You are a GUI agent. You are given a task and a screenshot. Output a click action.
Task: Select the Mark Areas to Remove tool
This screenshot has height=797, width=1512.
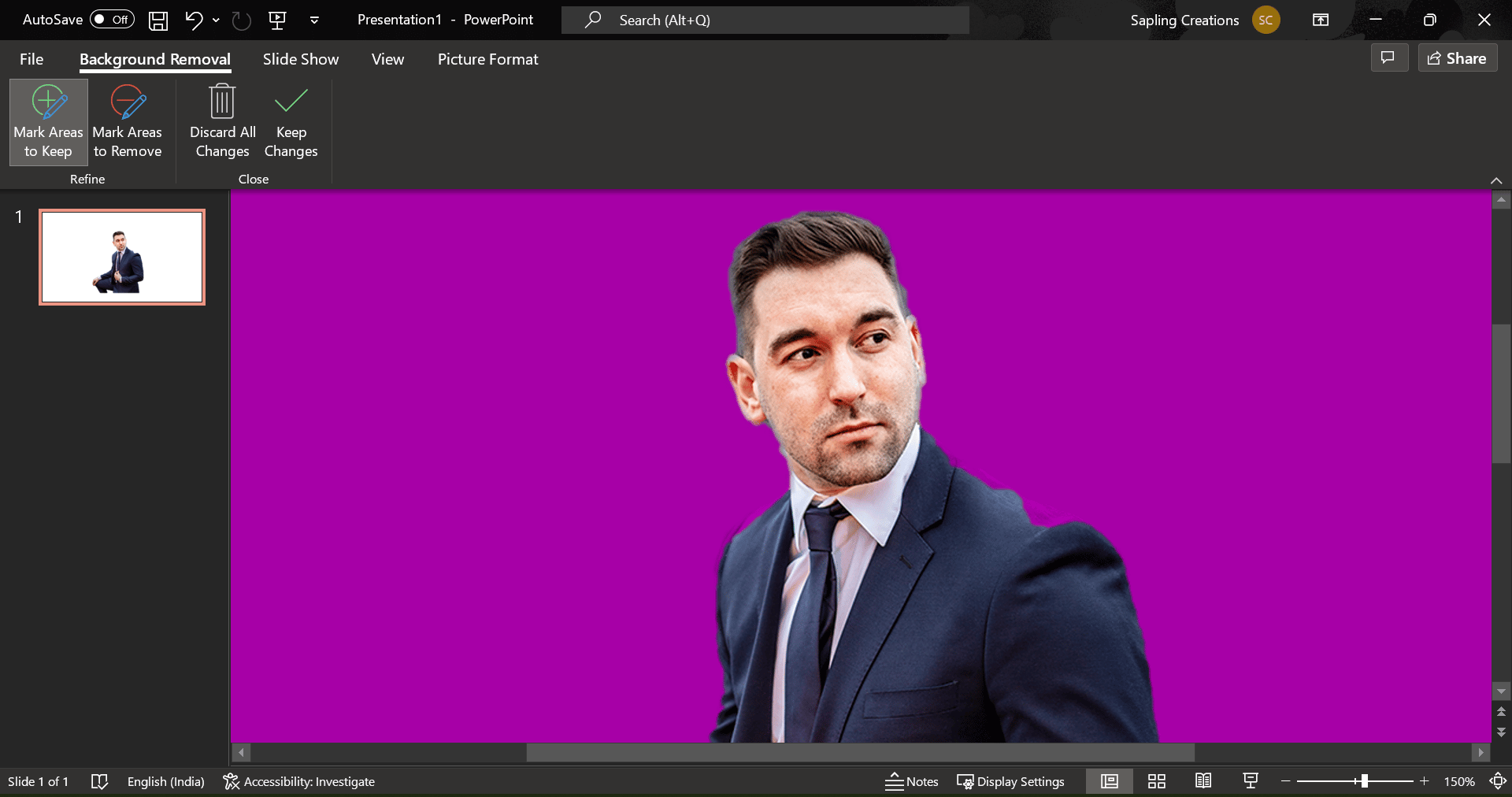pos(128,122)
